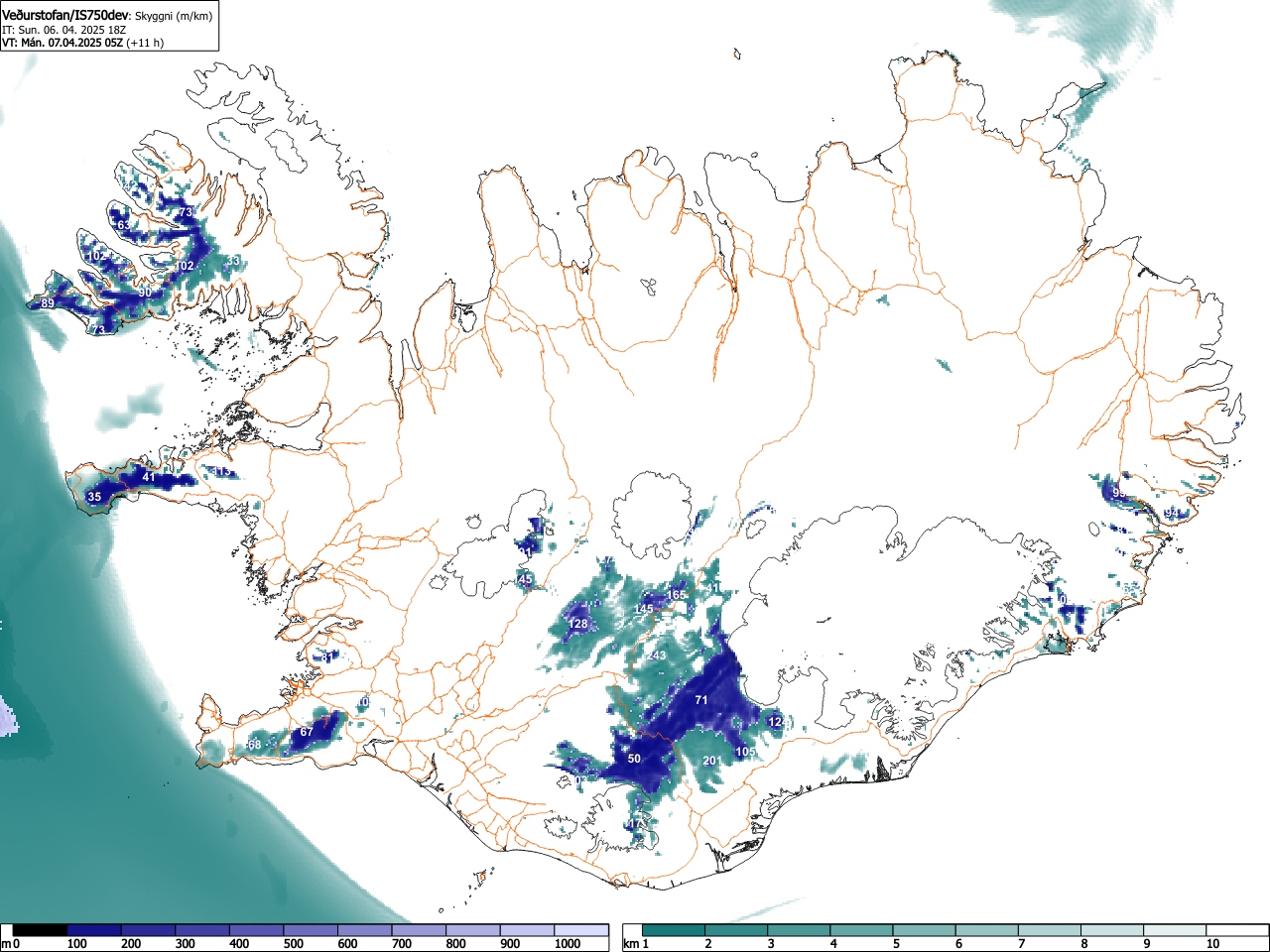Click the dark blue 100–200 m legend swatch
The image size is (1270, 952).
tap(94, 930)
